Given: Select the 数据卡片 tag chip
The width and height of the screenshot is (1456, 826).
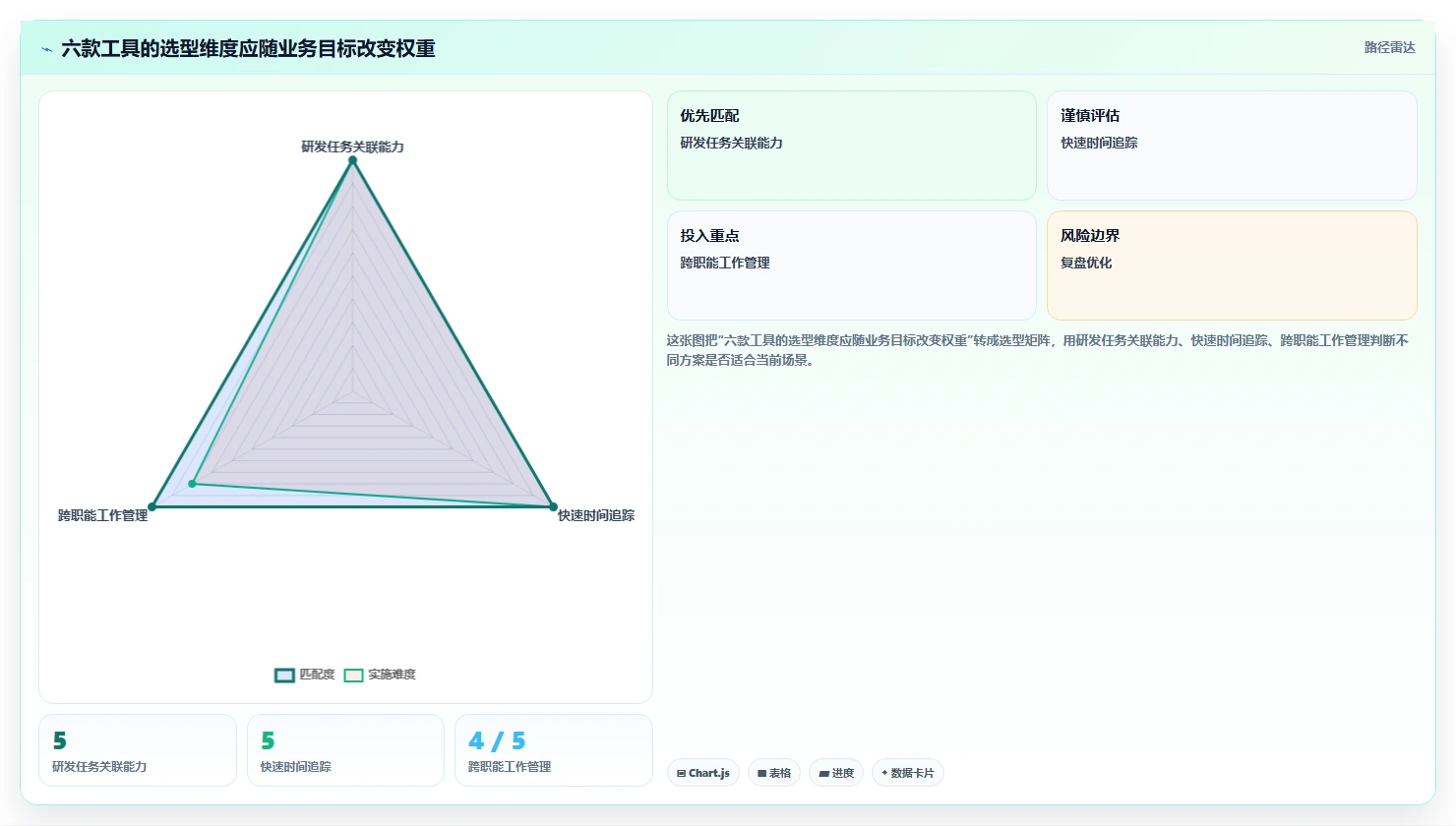Looking at the screenshot, I should click(907, 773).
